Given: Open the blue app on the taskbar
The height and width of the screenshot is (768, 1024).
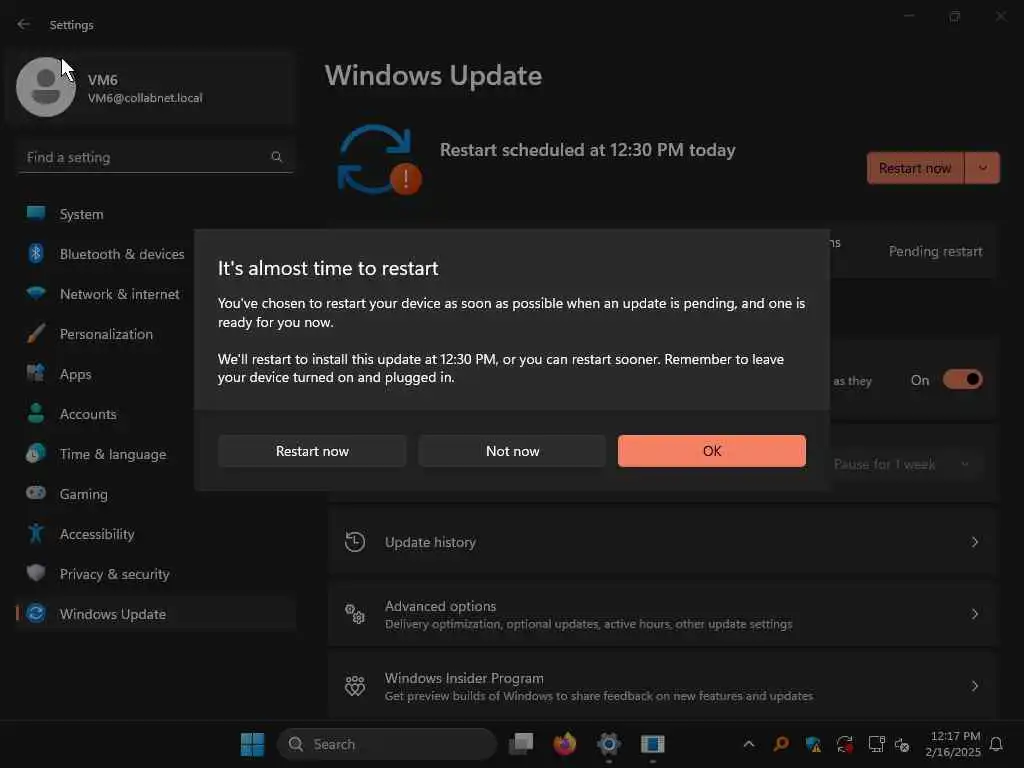Looking at the screenshot, I should [x=652, y=744].
